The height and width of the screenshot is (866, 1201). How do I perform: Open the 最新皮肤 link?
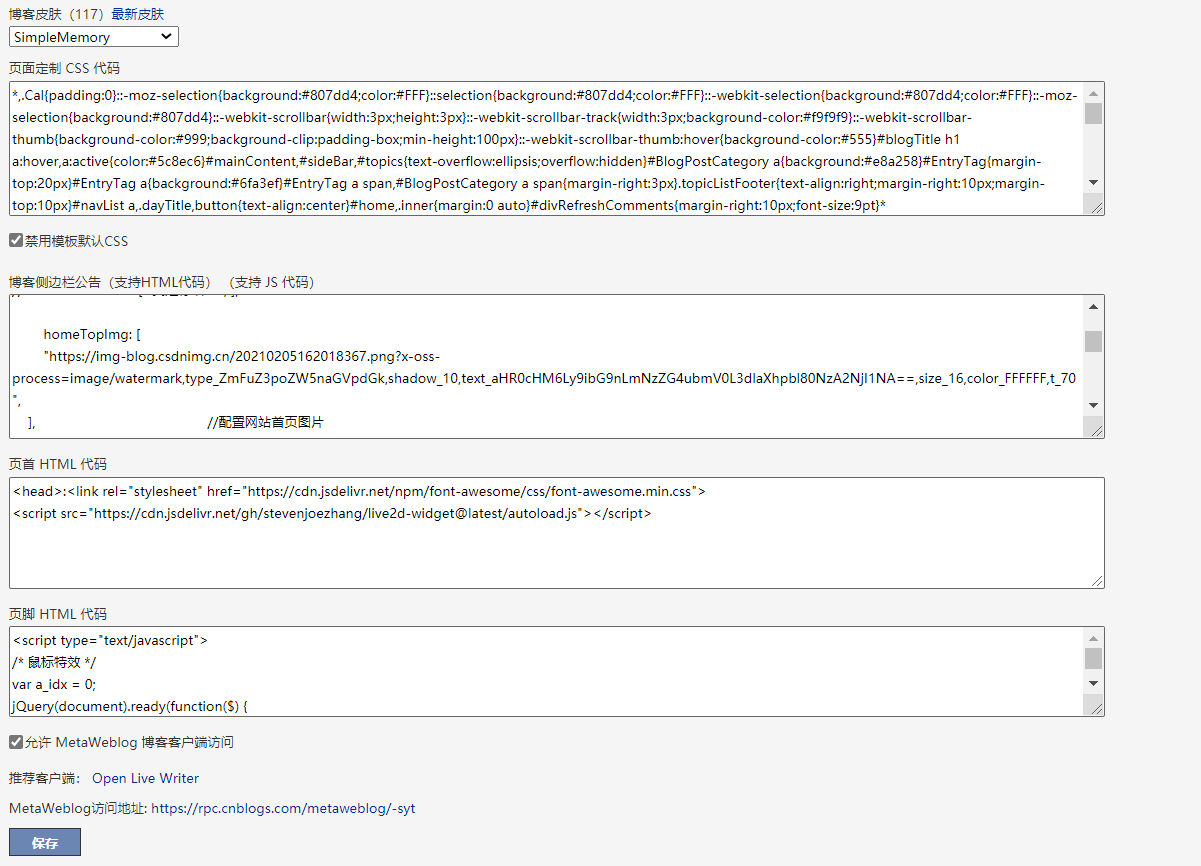point(137,14)
